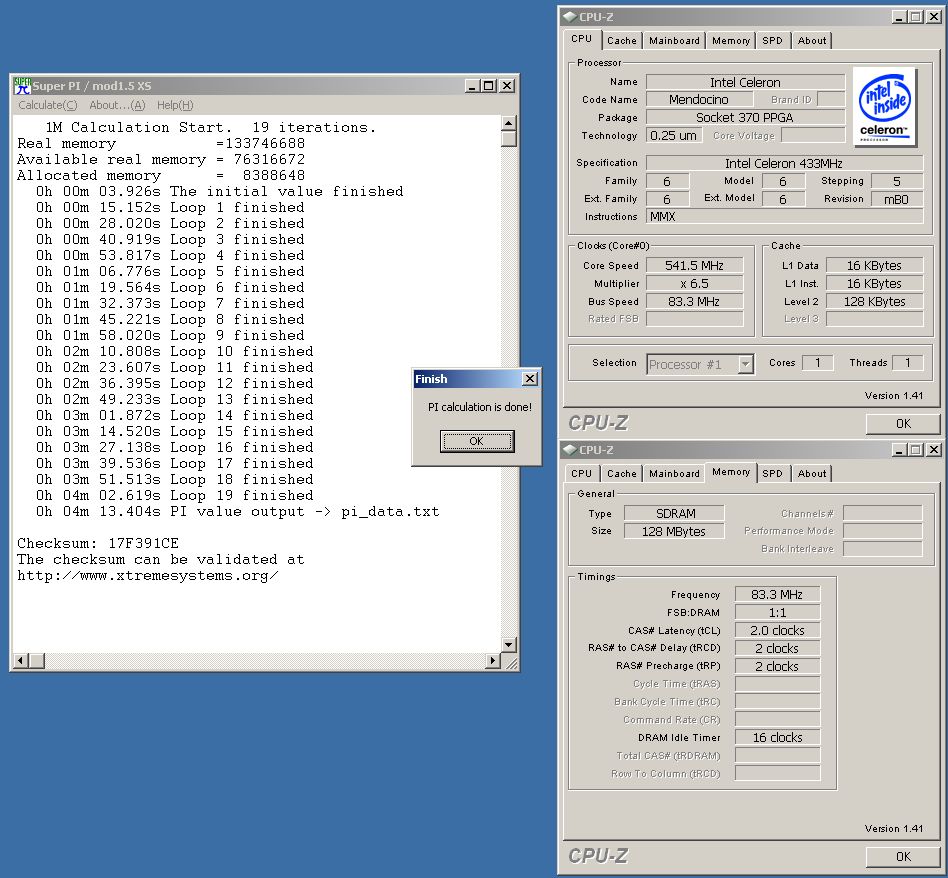The width and height of the screenshot is (948, 878).
Task: Click the Level 2 cache value 128 KBytes
Action: pyautogui.click(x=874, y=302)
